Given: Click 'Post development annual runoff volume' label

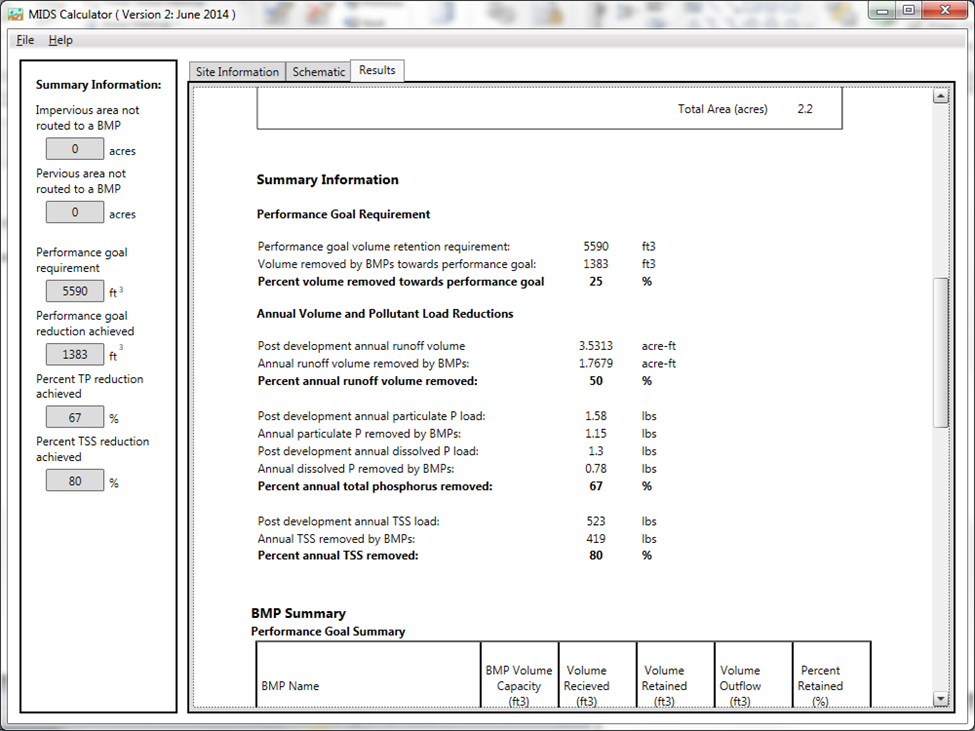Looking at the screenshot, I should 361,346.
